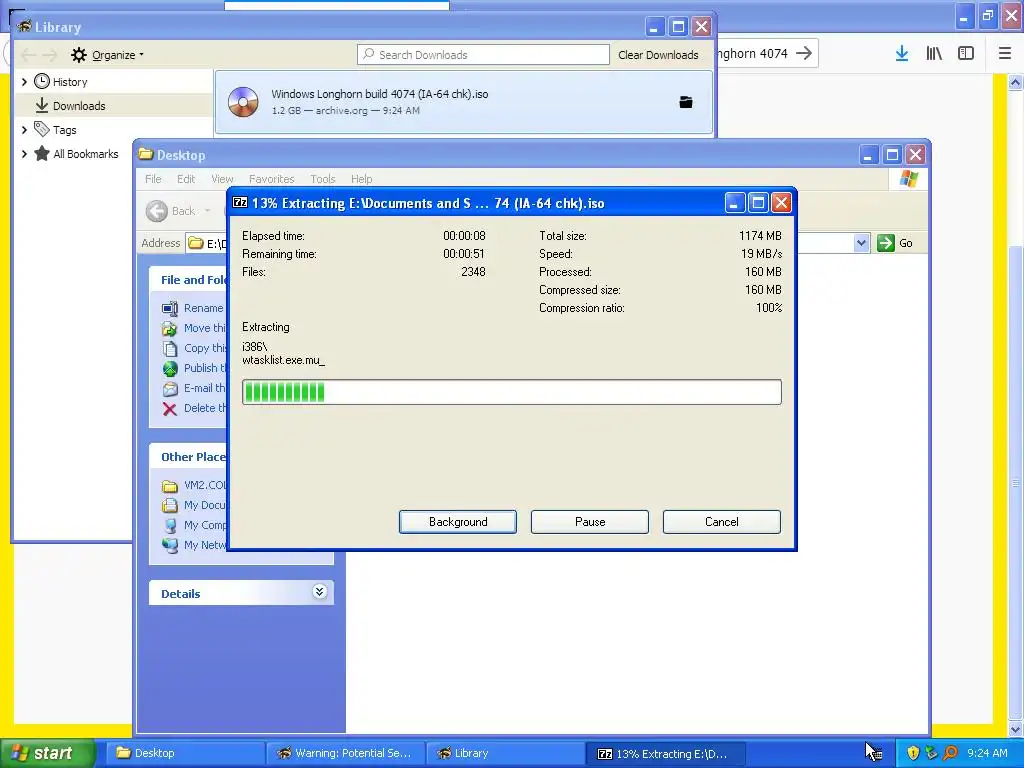Switch to Library taskbar item
The height and width of the screenshot is (768, 1024).
pyautogui.click(x=506, y=753)
